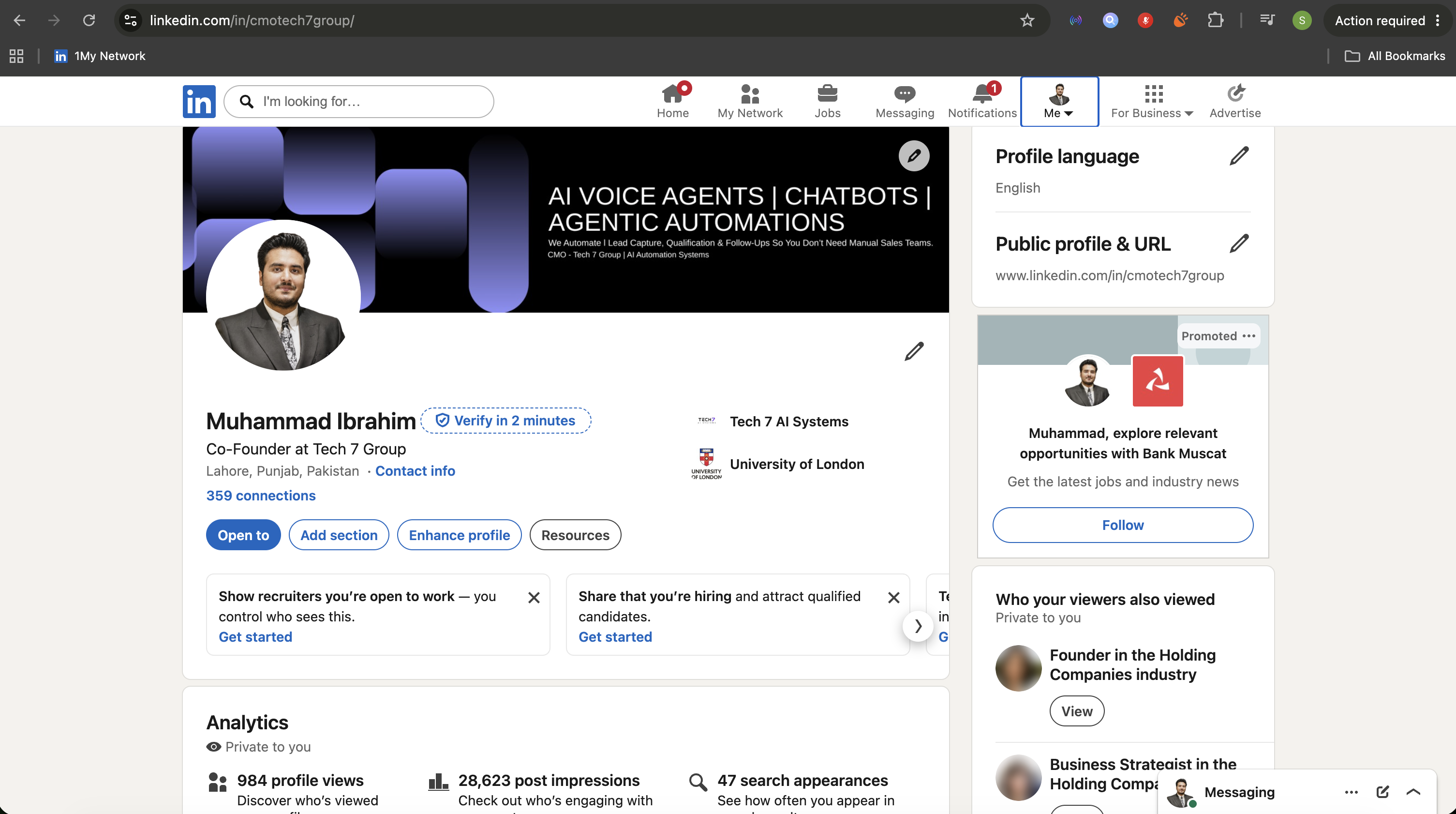Open the Jobs briefcase icon
Viewport: 1456px width, 814px height.
click(x=828, y=101)
